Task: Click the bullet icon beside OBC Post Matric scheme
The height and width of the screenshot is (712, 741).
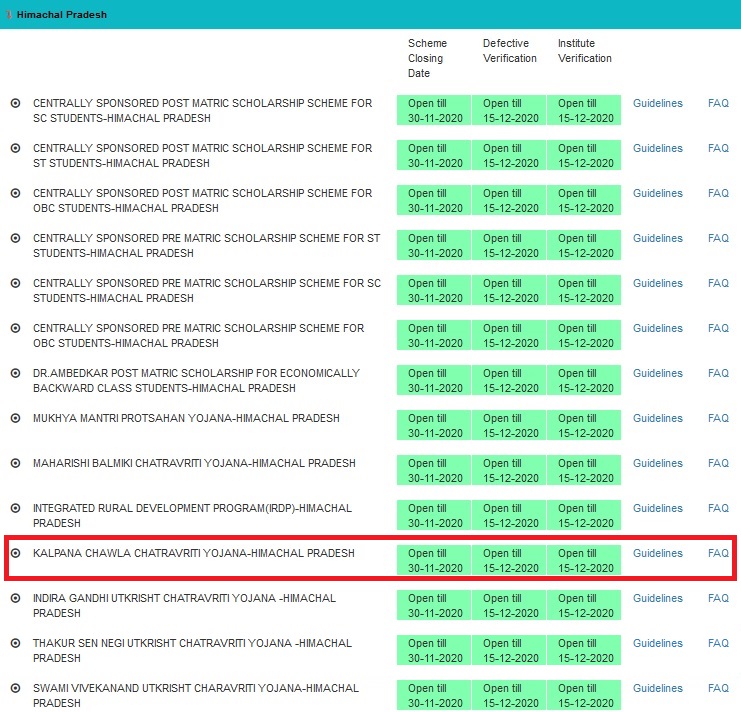Action: 16,193
